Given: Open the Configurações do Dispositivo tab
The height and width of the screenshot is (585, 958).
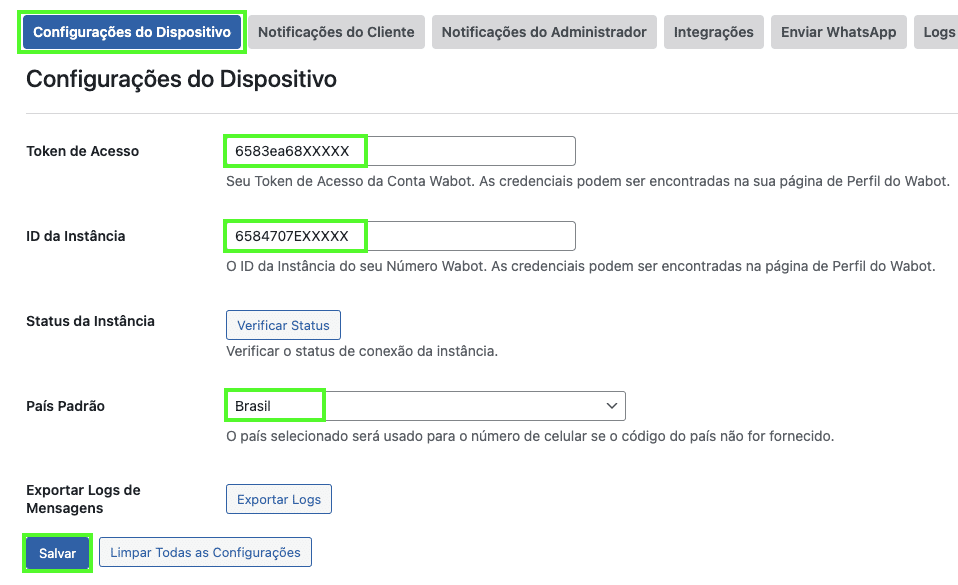Looking at the screenshot, I should tap(132, 32).
